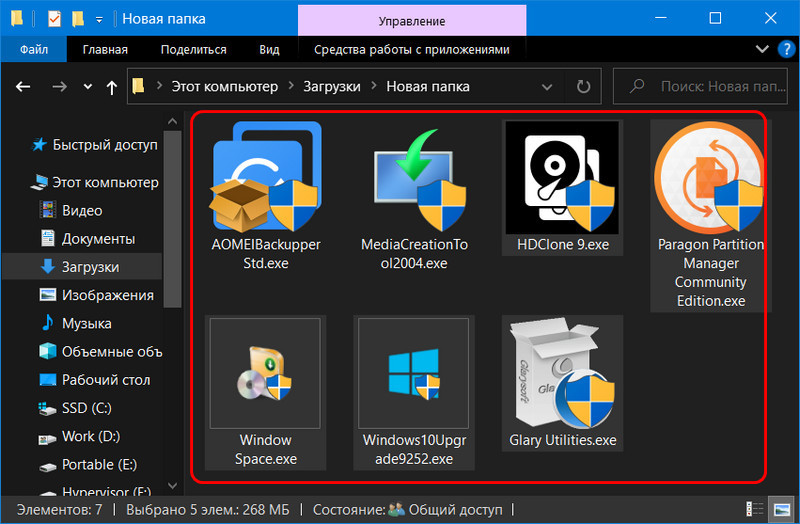Click Новая папка in the address bar path
Screen dimensions: 800x524
[x=428, y=87]
